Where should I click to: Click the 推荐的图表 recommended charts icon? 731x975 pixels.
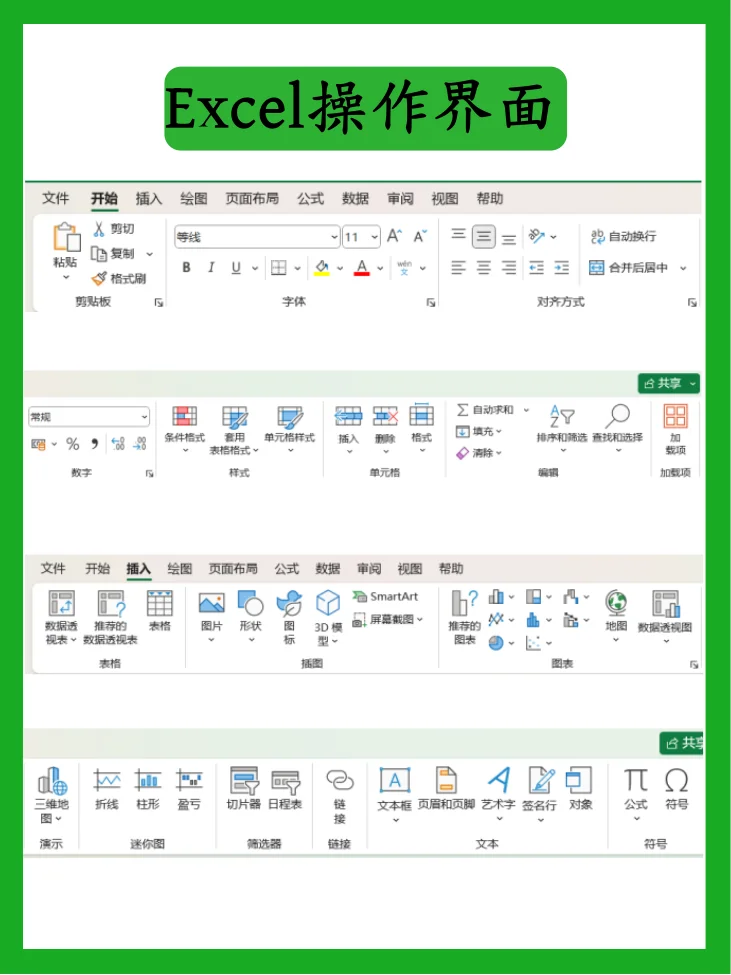464,603
